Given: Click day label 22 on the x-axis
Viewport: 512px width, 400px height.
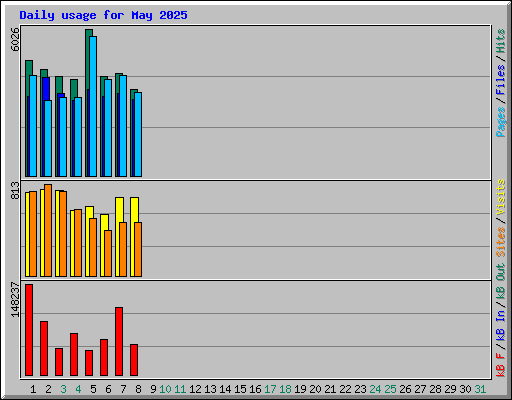Looking at the screenshot, I should point(345,389).
